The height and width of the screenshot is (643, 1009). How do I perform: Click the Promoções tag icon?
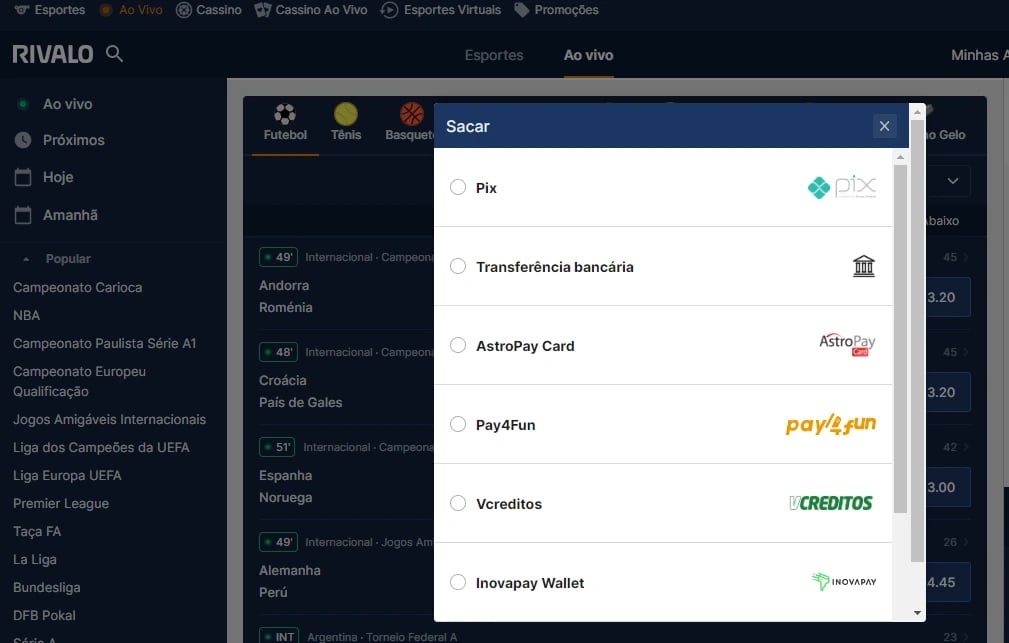point(522,10)
